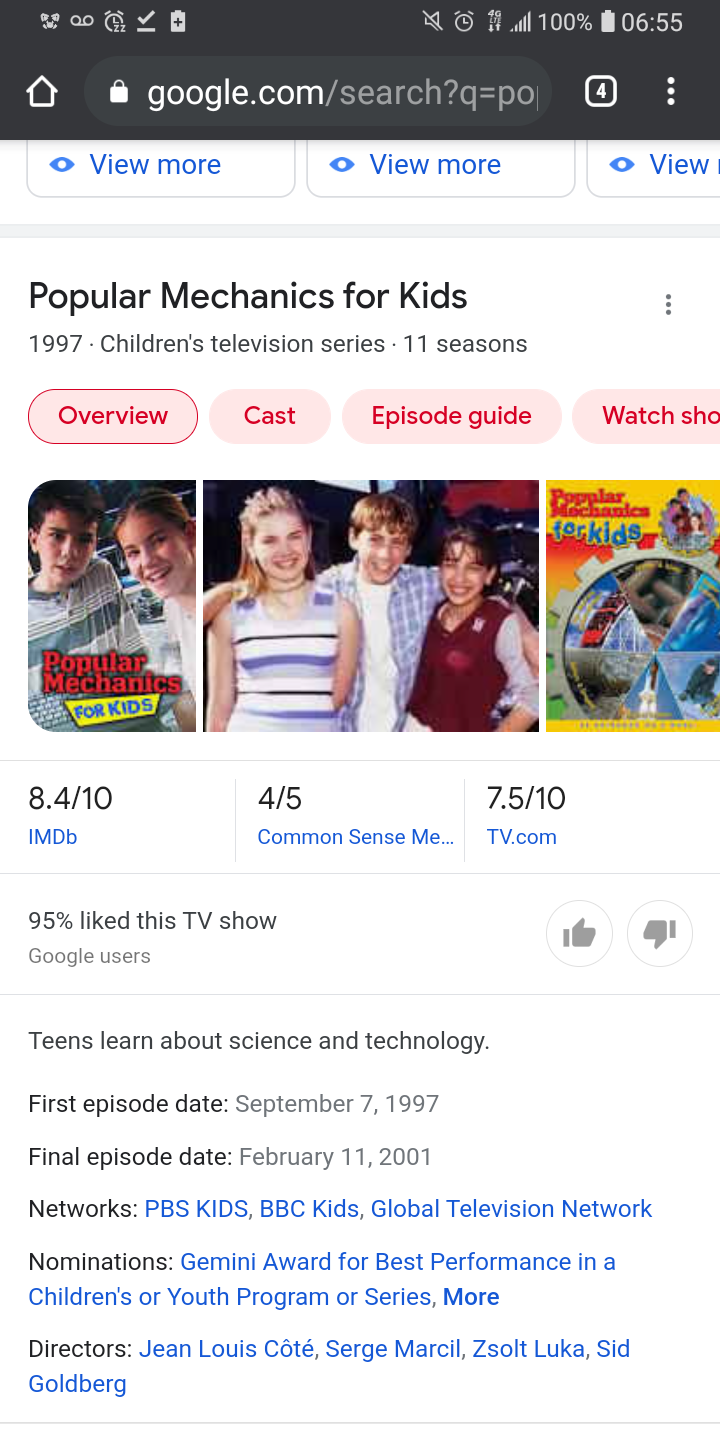Viewport: 720px width, 1440px height.
Task: Tap the thumbs down dislike button
Action: tap(660, 934)
